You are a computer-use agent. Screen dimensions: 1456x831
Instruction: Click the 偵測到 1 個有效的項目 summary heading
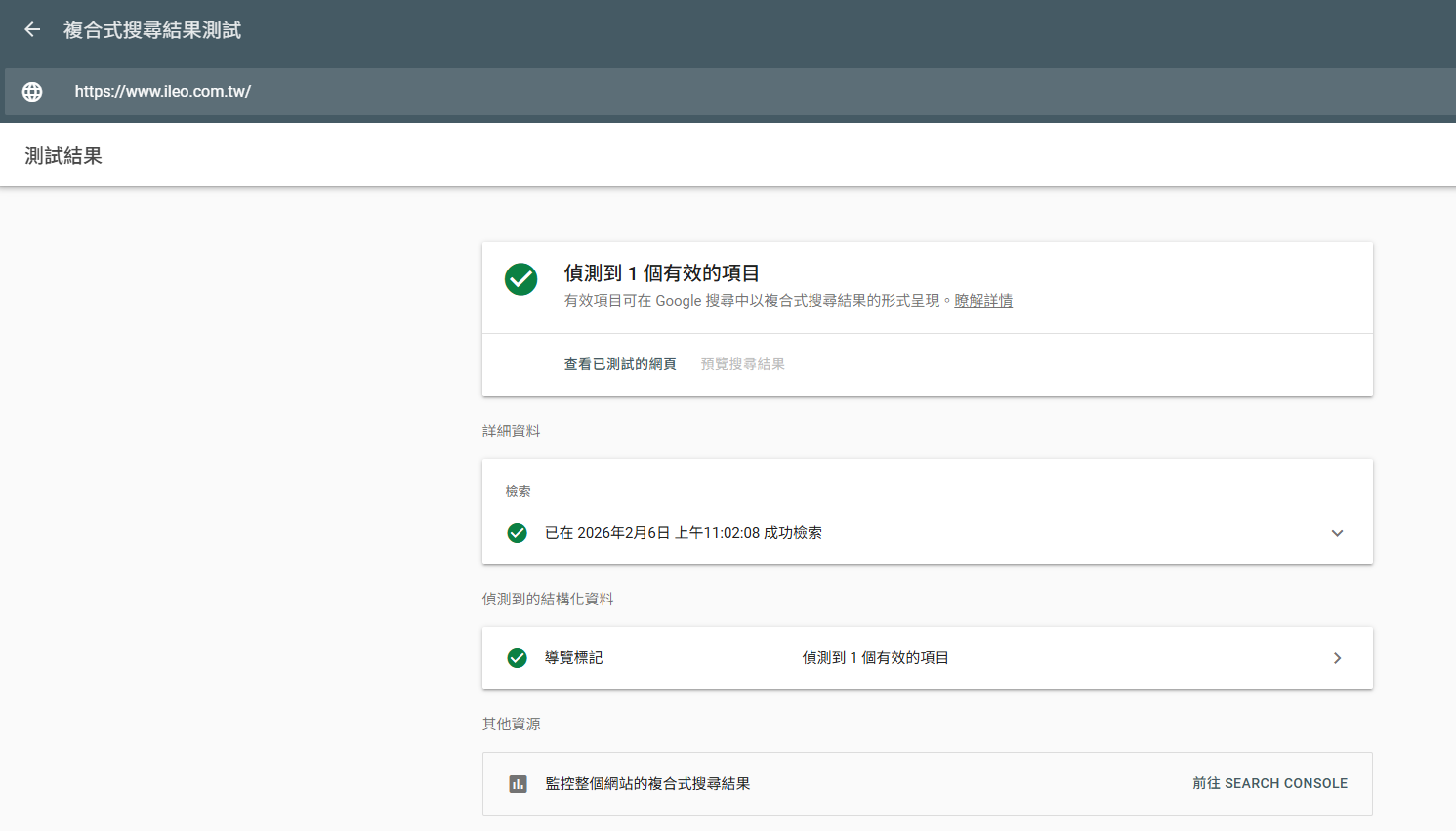coord(662,273)
